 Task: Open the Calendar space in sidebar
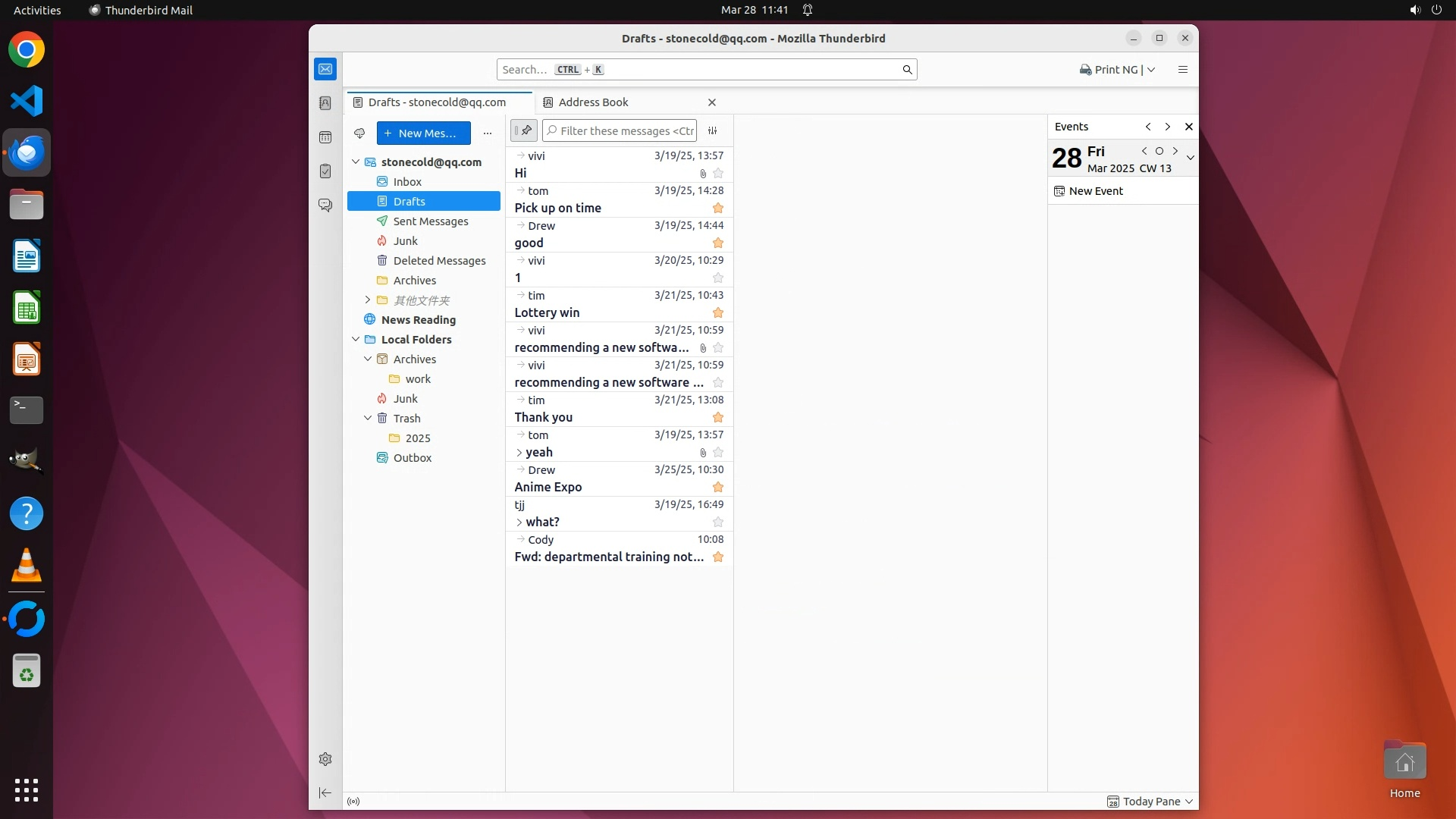click(x=325, y=137)
